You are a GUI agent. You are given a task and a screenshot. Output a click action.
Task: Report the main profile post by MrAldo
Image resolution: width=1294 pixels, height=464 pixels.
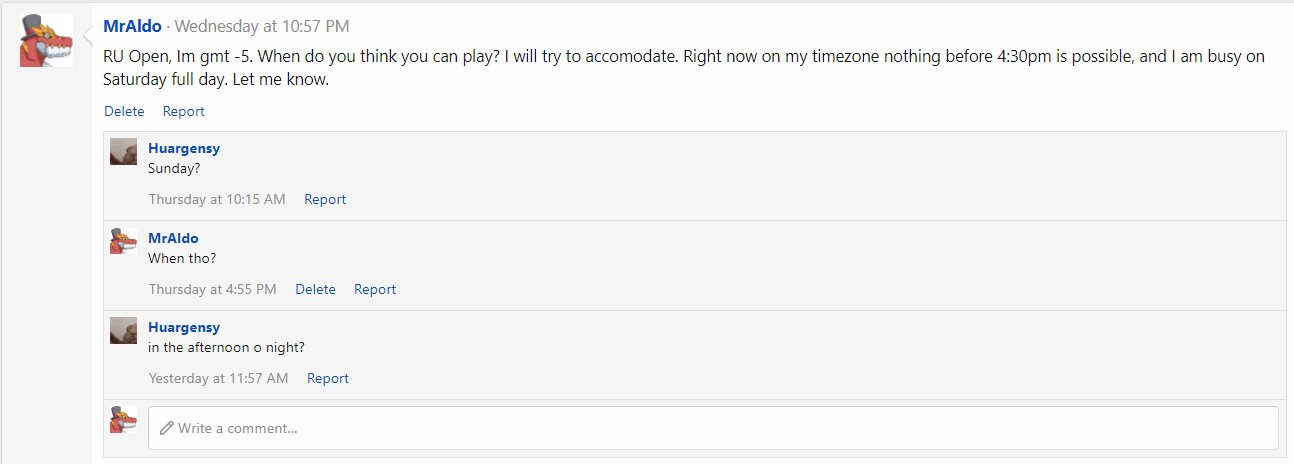point(184,111)
